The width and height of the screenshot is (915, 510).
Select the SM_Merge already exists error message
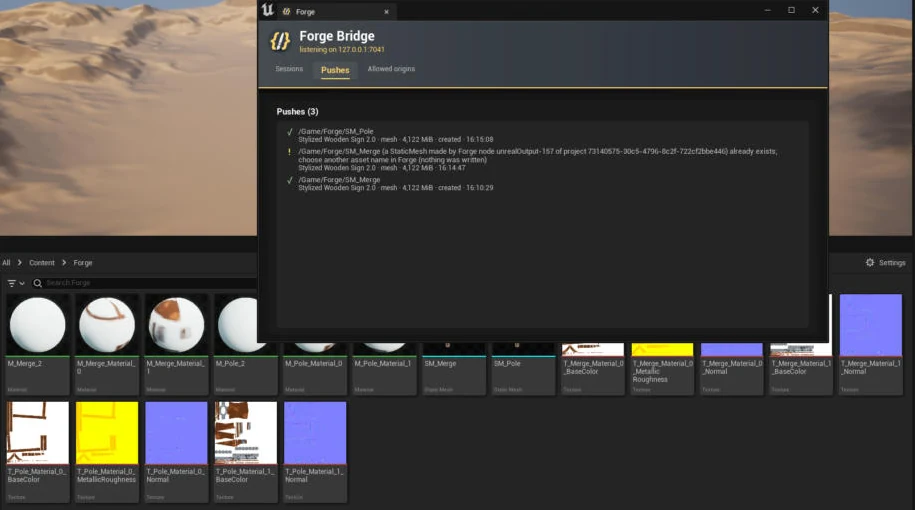tap(537, 155)
